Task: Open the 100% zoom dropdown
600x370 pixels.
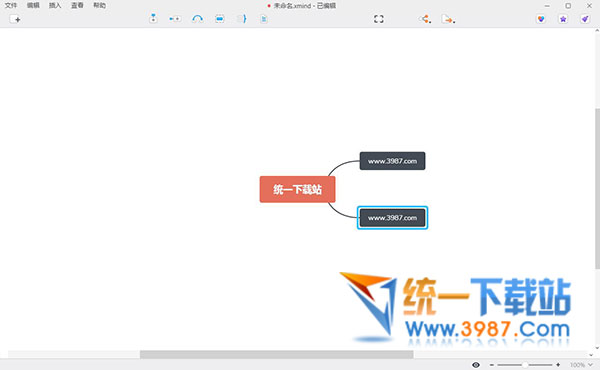Action: click(581, 365)
